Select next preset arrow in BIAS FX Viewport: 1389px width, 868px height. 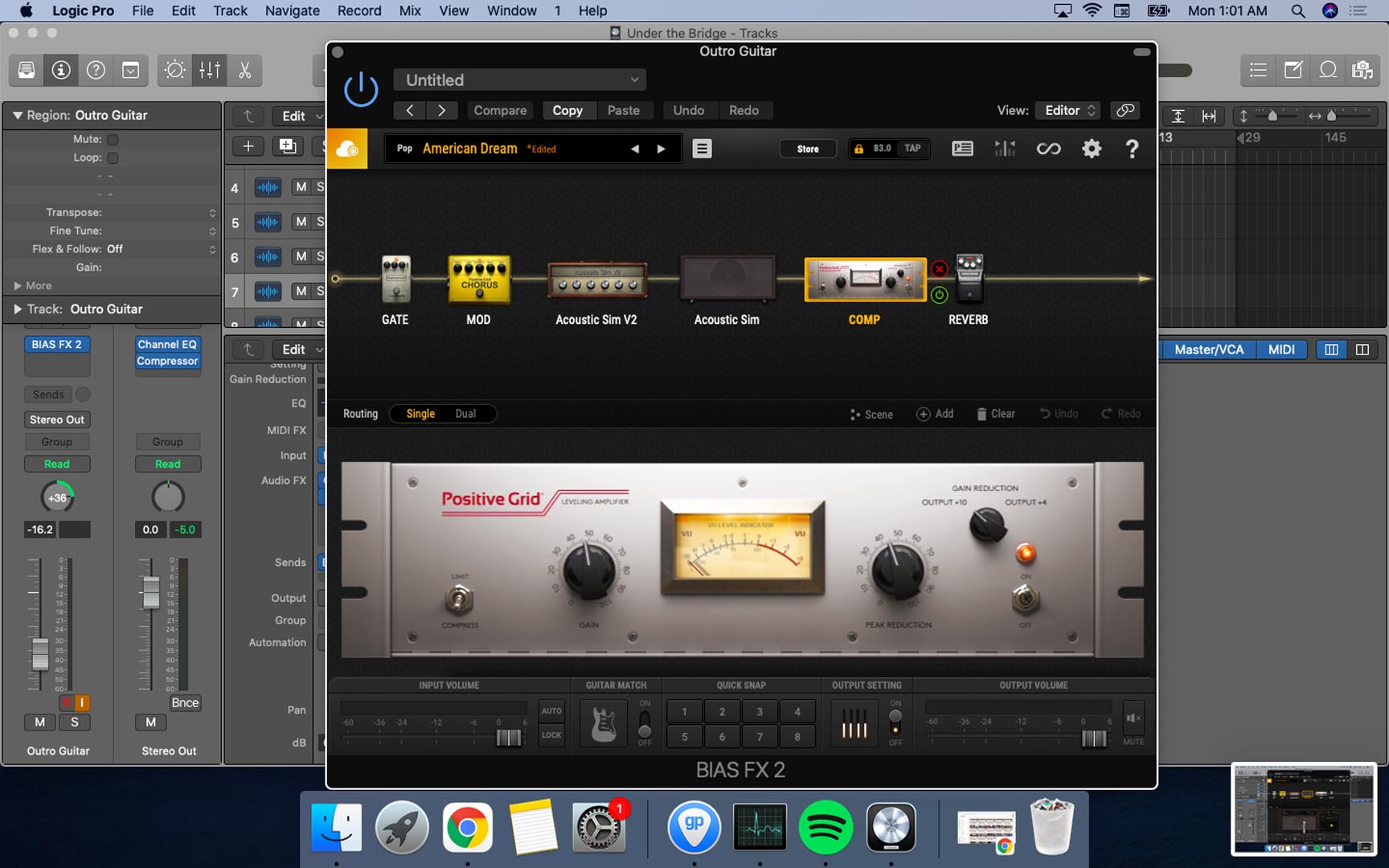click(x=662, y=149)
